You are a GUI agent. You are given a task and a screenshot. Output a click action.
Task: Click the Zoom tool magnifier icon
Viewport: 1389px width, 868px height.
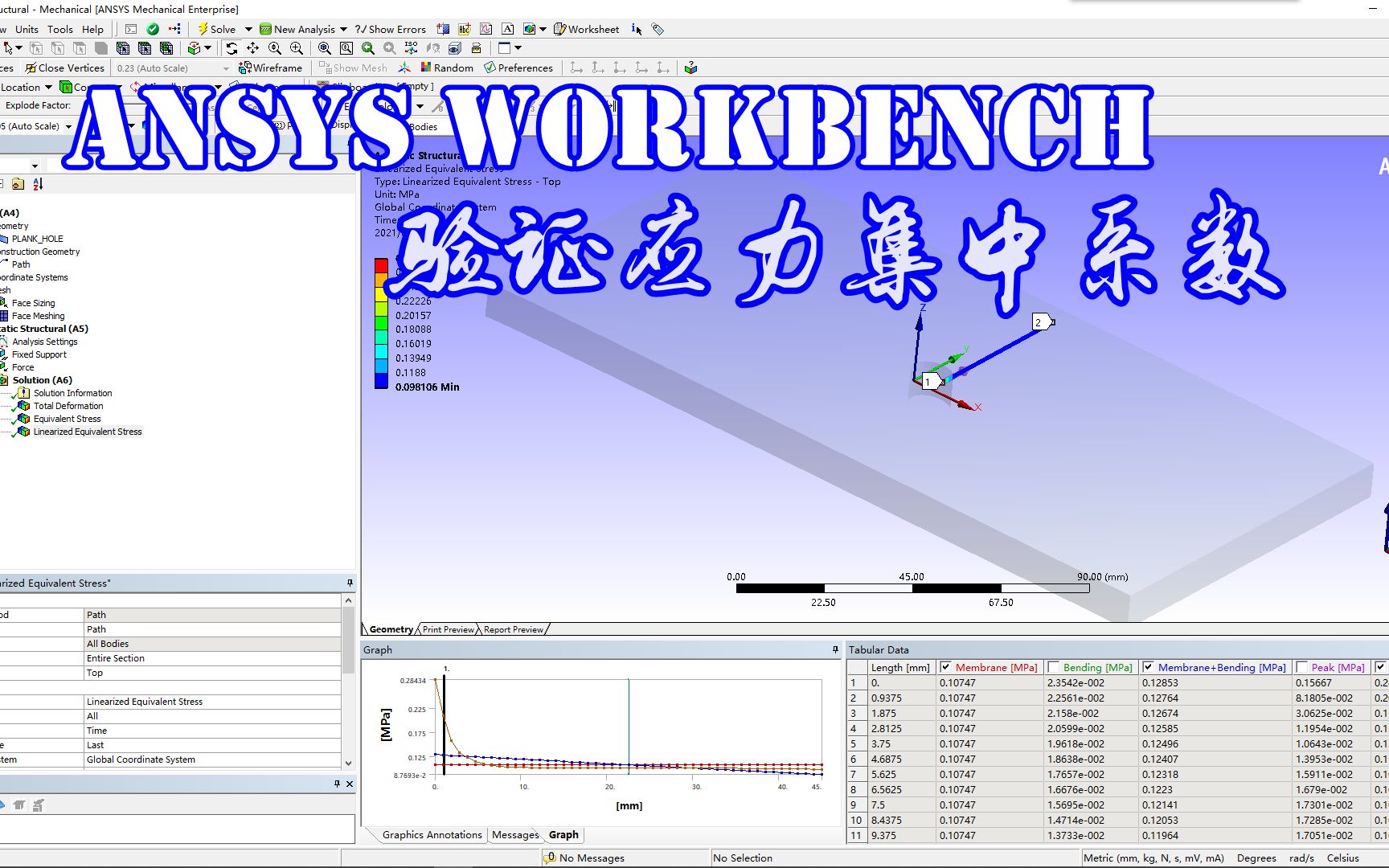[x=275, y=48]
